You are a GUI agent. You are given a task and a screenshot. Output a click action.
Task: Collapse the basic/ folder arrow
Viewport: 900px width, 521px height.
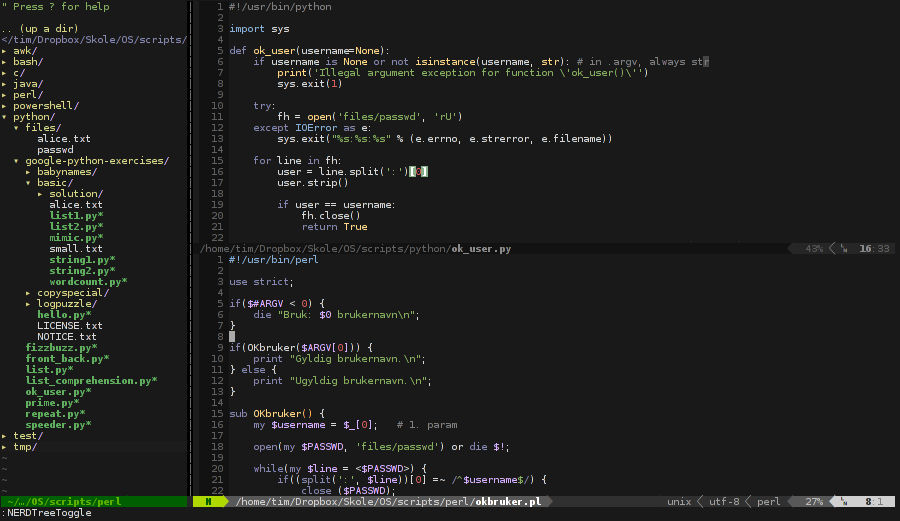point(28,183)
